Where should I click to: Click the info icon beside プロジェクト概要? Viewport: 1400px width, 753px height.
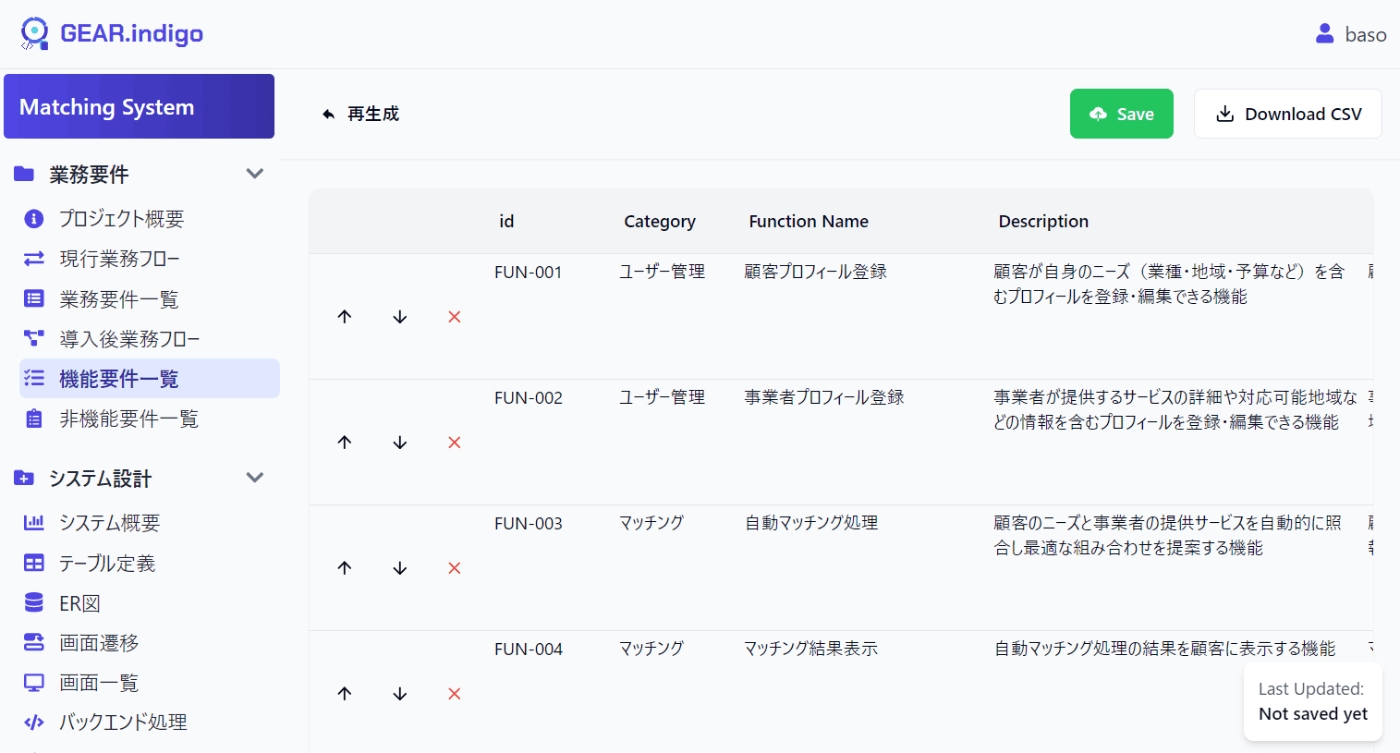coord(34,218)
